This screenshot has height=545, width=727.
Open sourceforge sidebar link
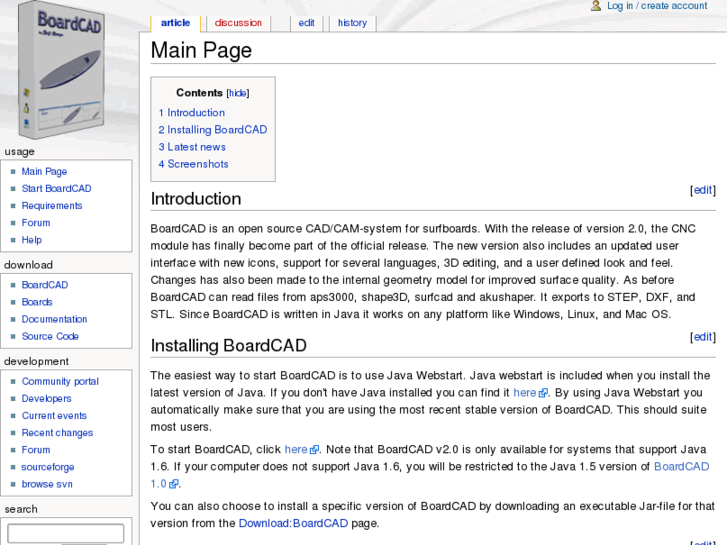pyautogui.click(x=48, y=468)
